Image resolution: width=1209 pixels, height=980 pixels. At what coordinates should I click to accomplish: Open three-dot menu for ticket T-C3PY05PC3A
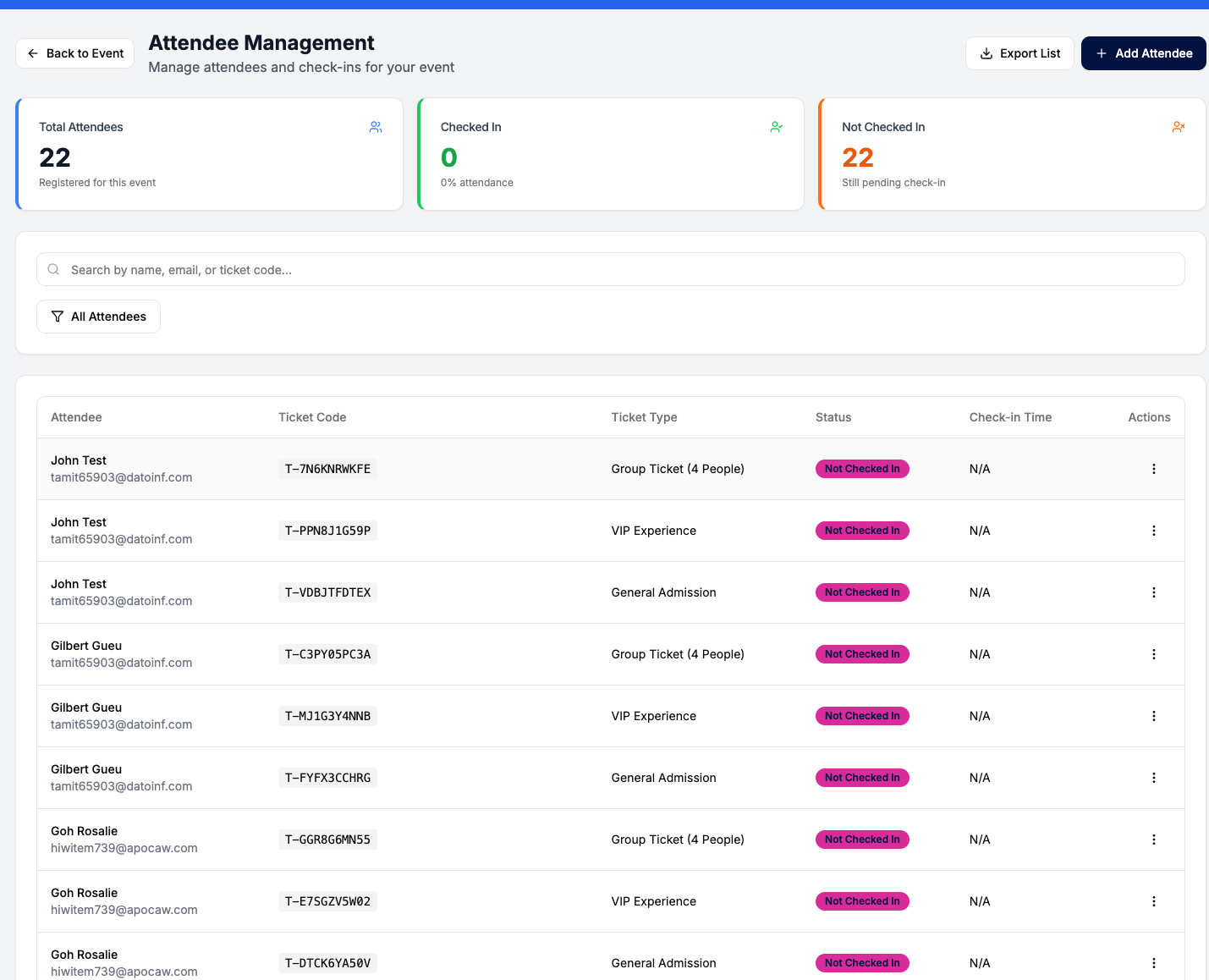[x=1153, y=654]
